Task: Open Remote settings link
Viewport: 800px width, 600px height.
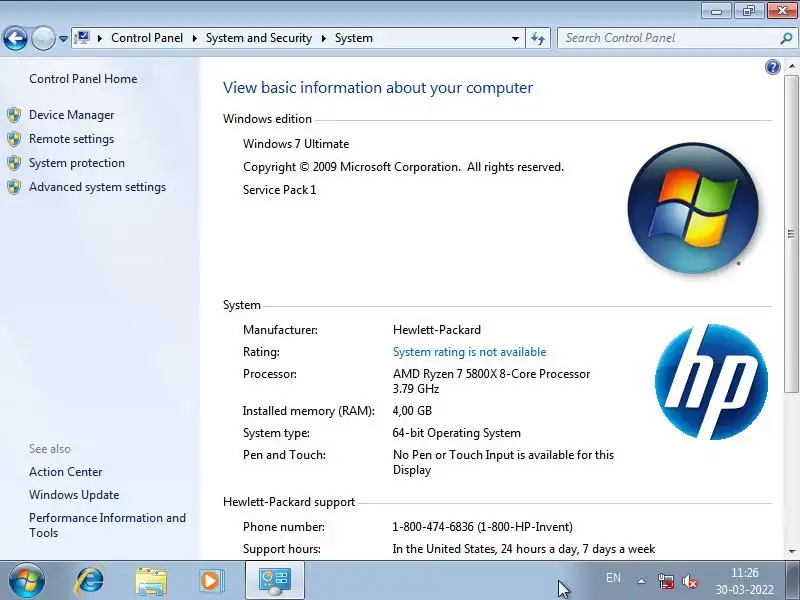Action: pyautogui.click(x=71, y=139)
